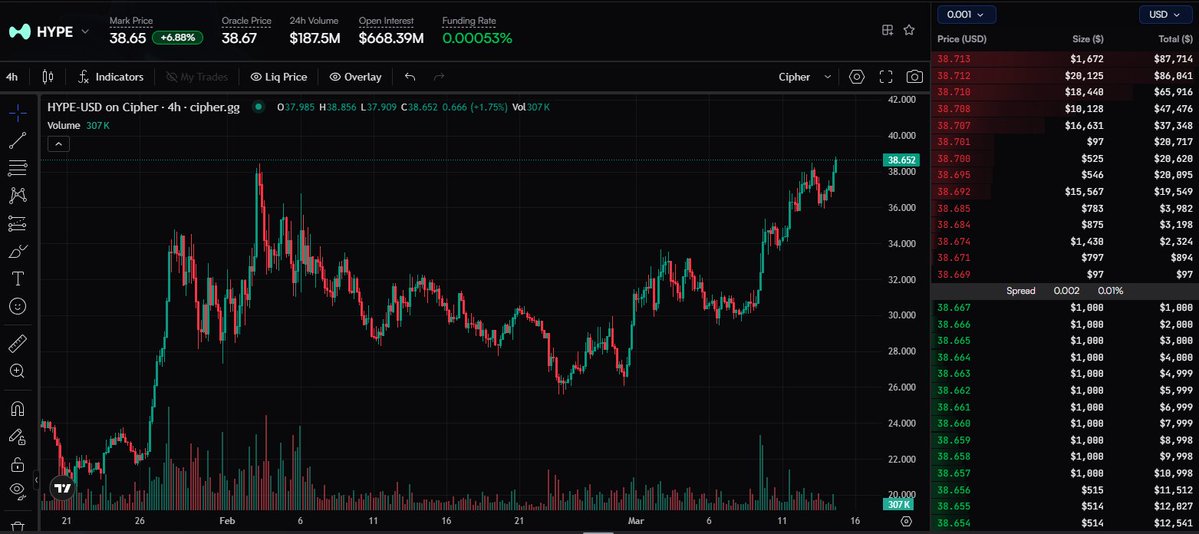Change the 4h chart interval
This screenshot has width=1199, height=534.
point(12,77)
